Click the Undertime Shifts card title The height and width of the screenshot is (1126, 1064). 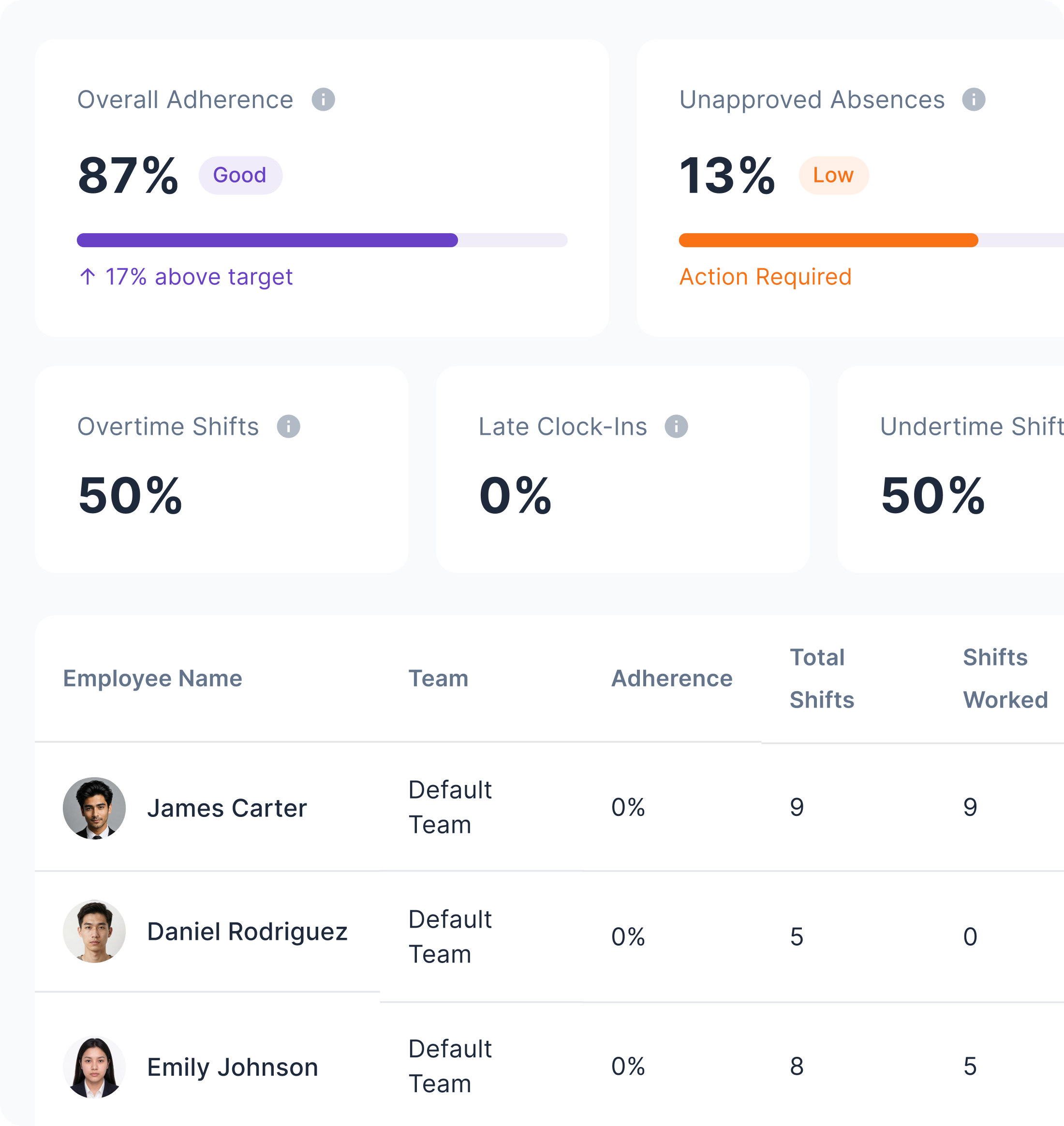tap(972, 427)
